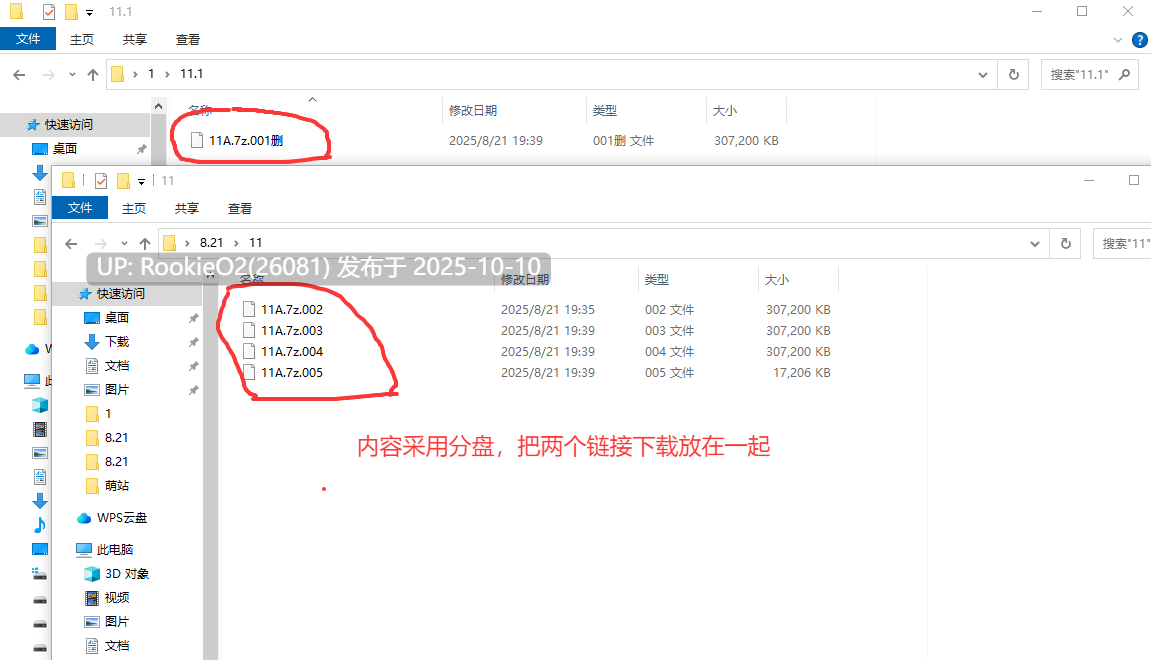Open 文档 under quick access in the 11 window
Screen dimensions: 1151x660
[117, 366]
